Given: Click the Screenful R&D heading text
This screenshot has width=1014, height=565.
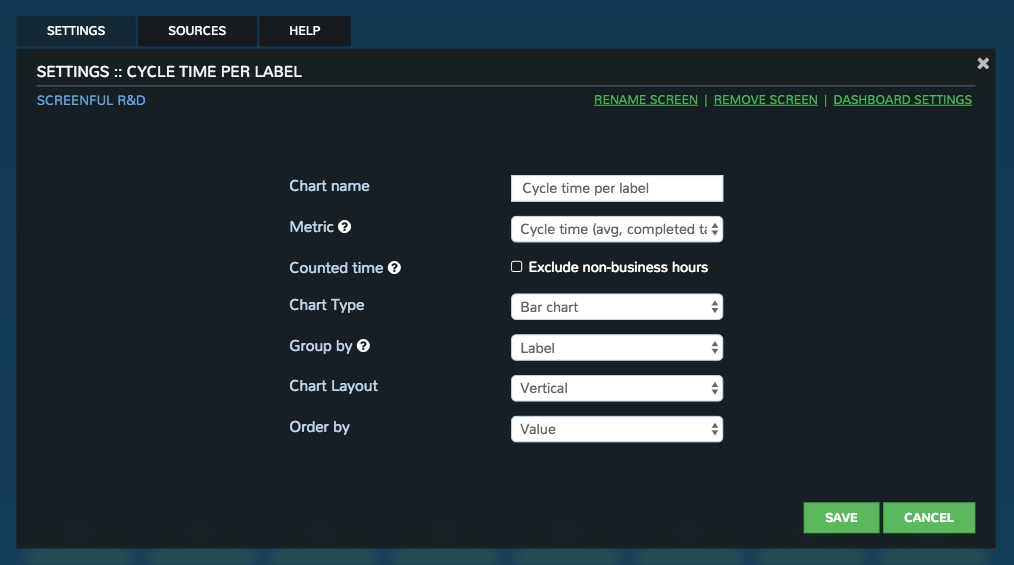Looking at the screenshot, I should click(91, 100).
